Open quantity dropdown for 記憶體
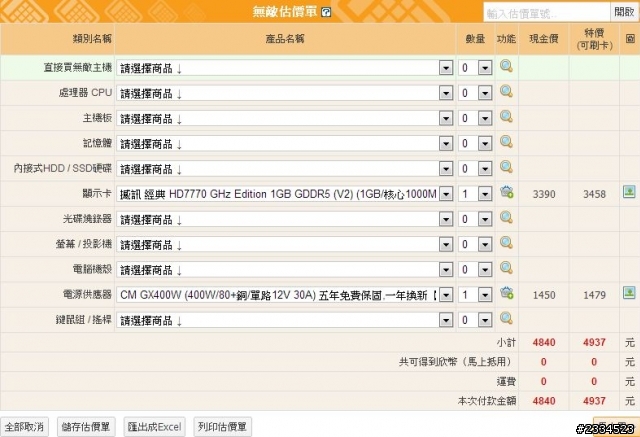The width and height of the screenshot is (640, 437). (x=475, y=144)
